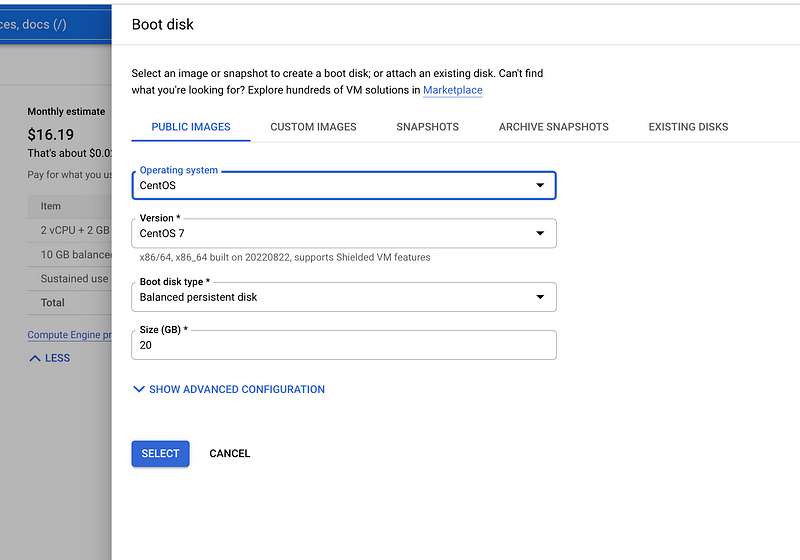Click the up chevron next to LESS
Viewport: 800px width, 560px height.
click(35, 358)
